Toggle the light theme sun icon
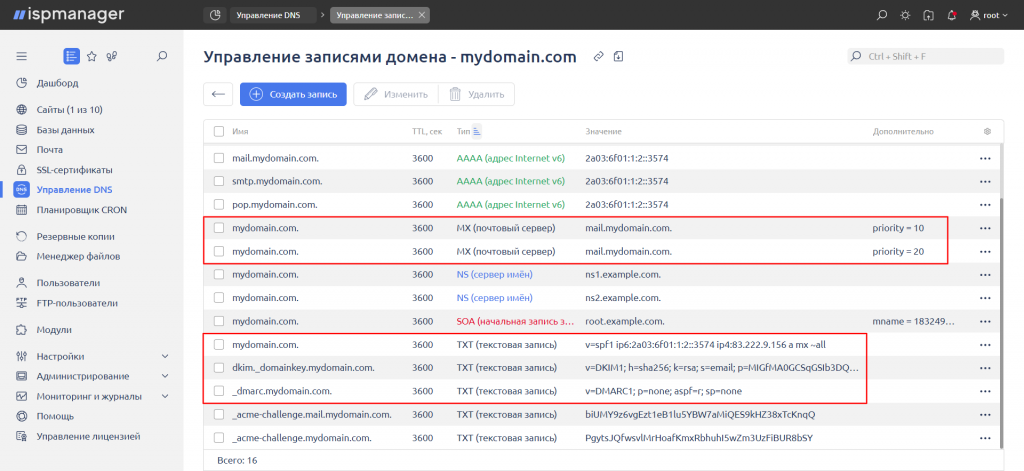The width and height of the screenshot is (1024, 471). [x=904, y=15]
